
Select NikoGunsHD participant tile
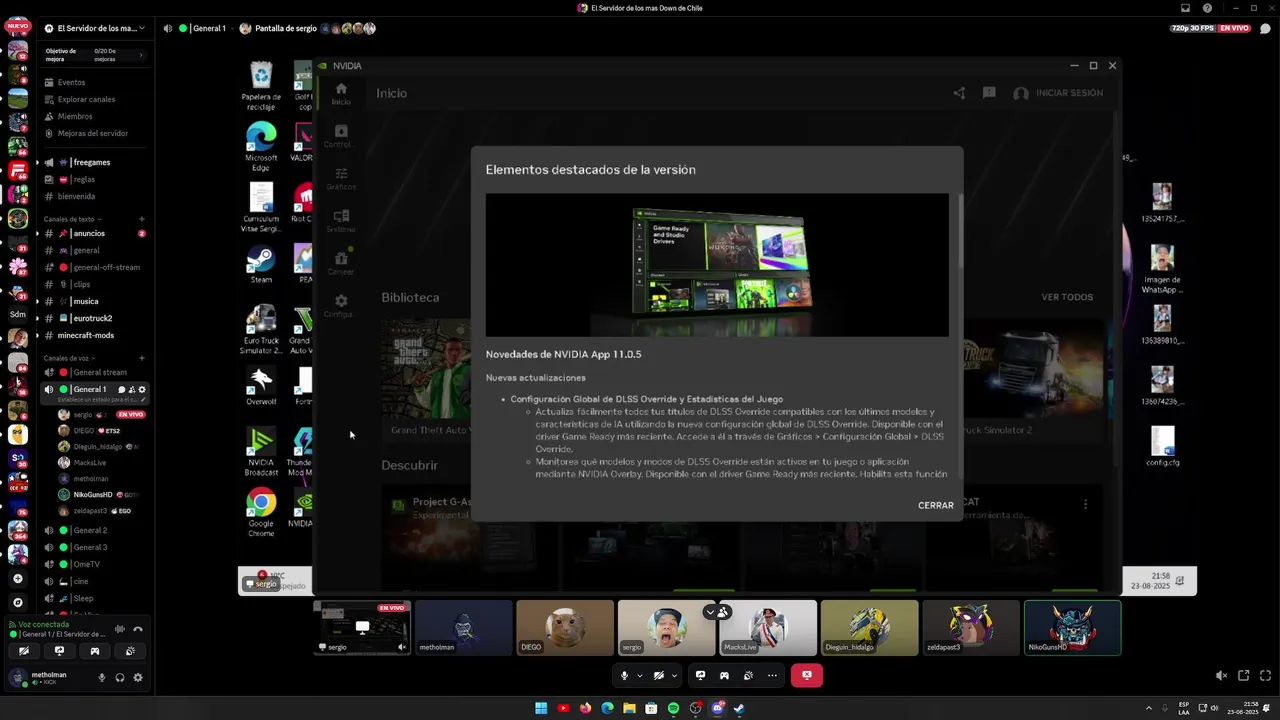click(x=1072, y=628)
